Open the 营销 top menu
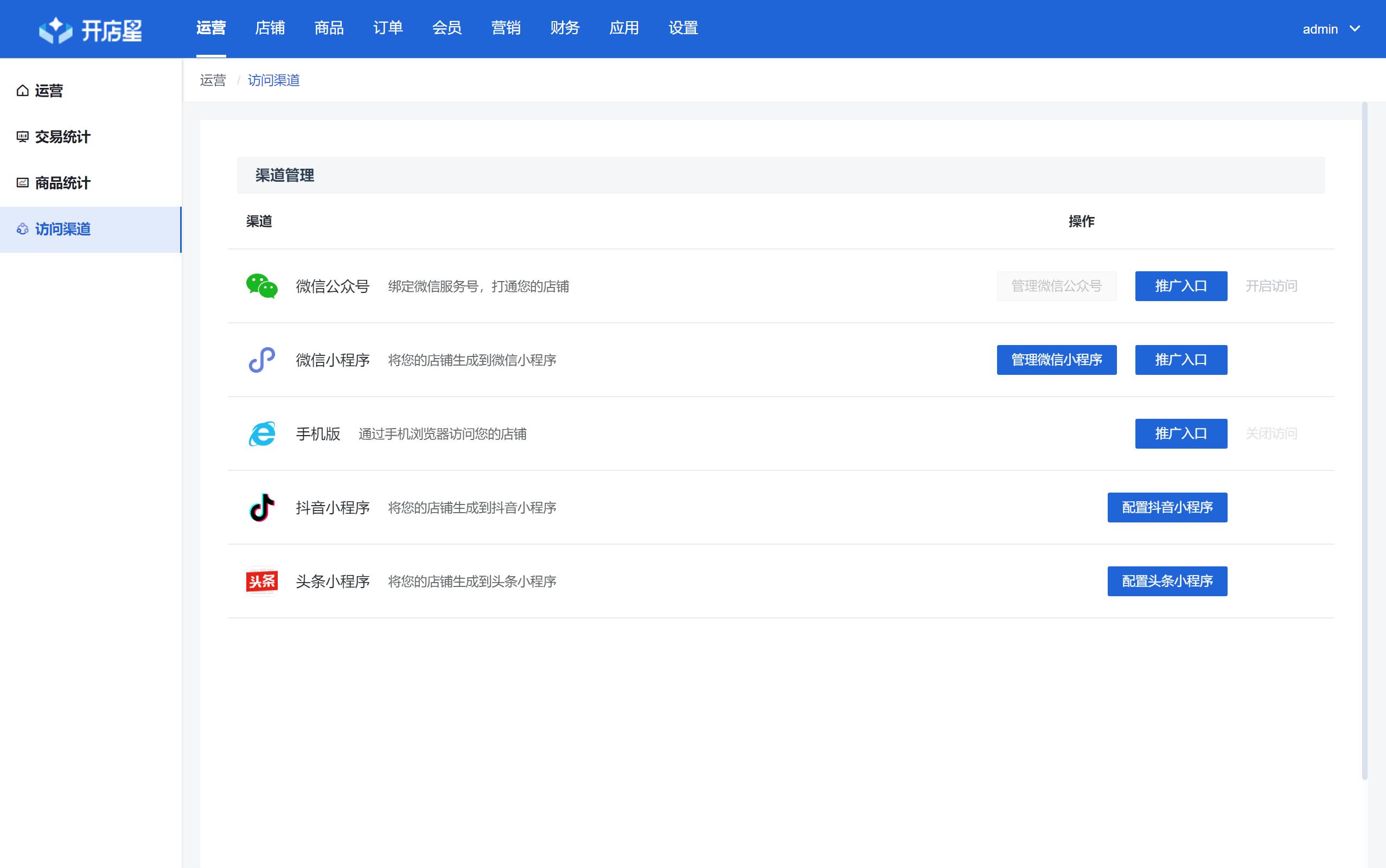The width and height of the screenshot is (1386, 868). (x=506, y=28)
